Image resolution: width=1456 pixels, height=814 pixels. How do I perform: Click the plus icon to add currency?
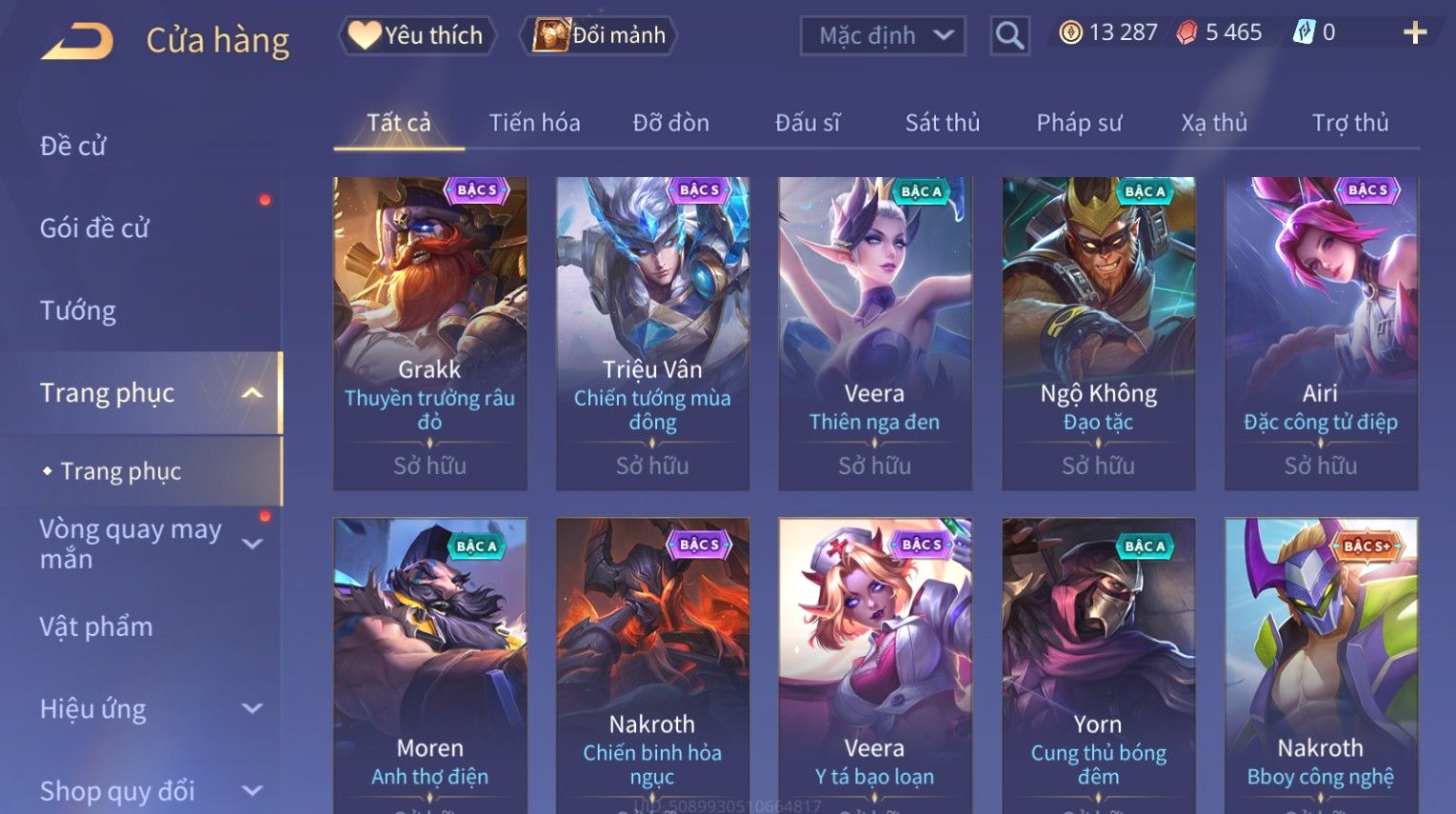pyautogui.click(x=1415, y=33)
